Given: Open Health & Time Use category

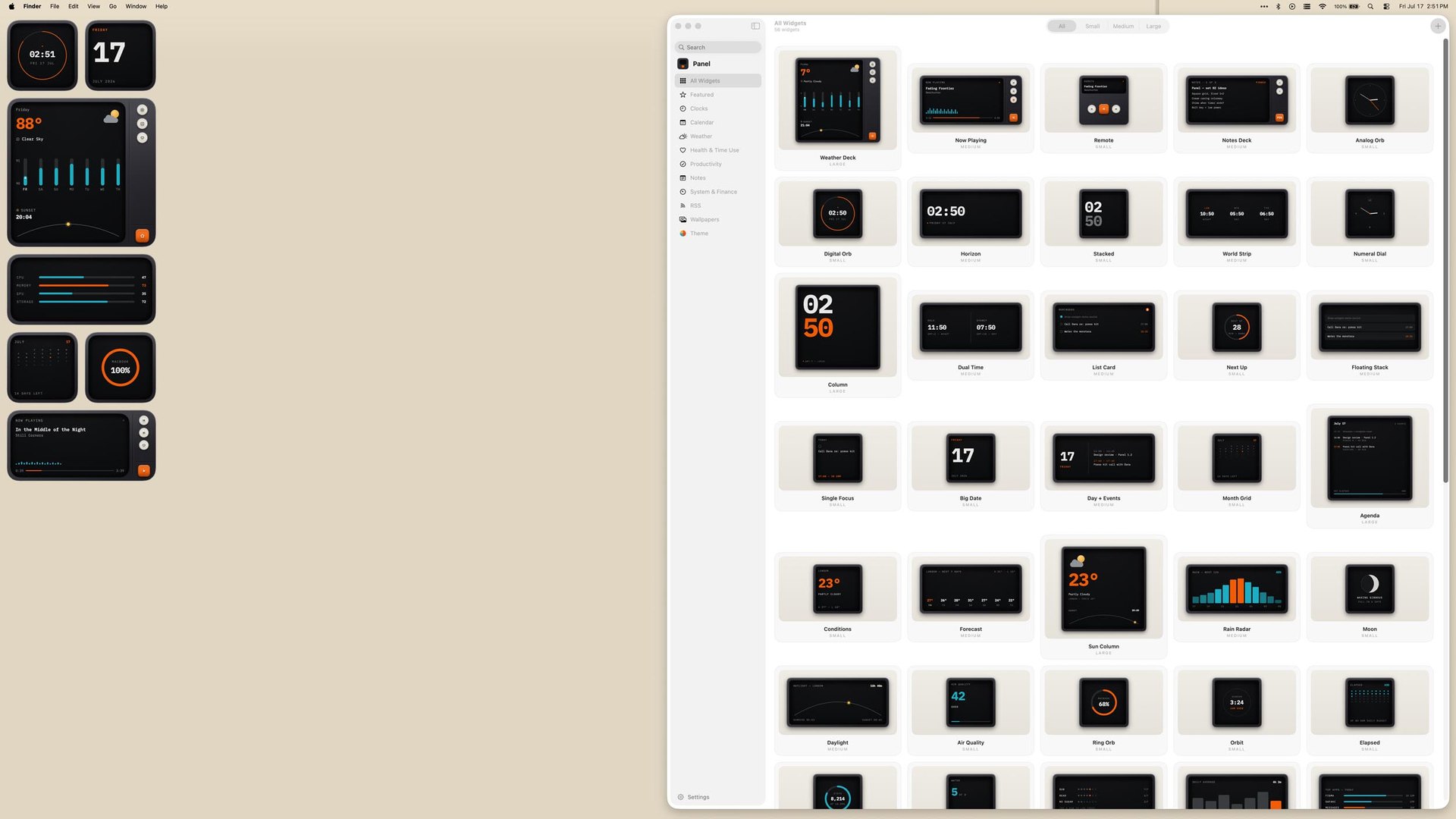Looking at the screenshot, I should coord(717,150).
